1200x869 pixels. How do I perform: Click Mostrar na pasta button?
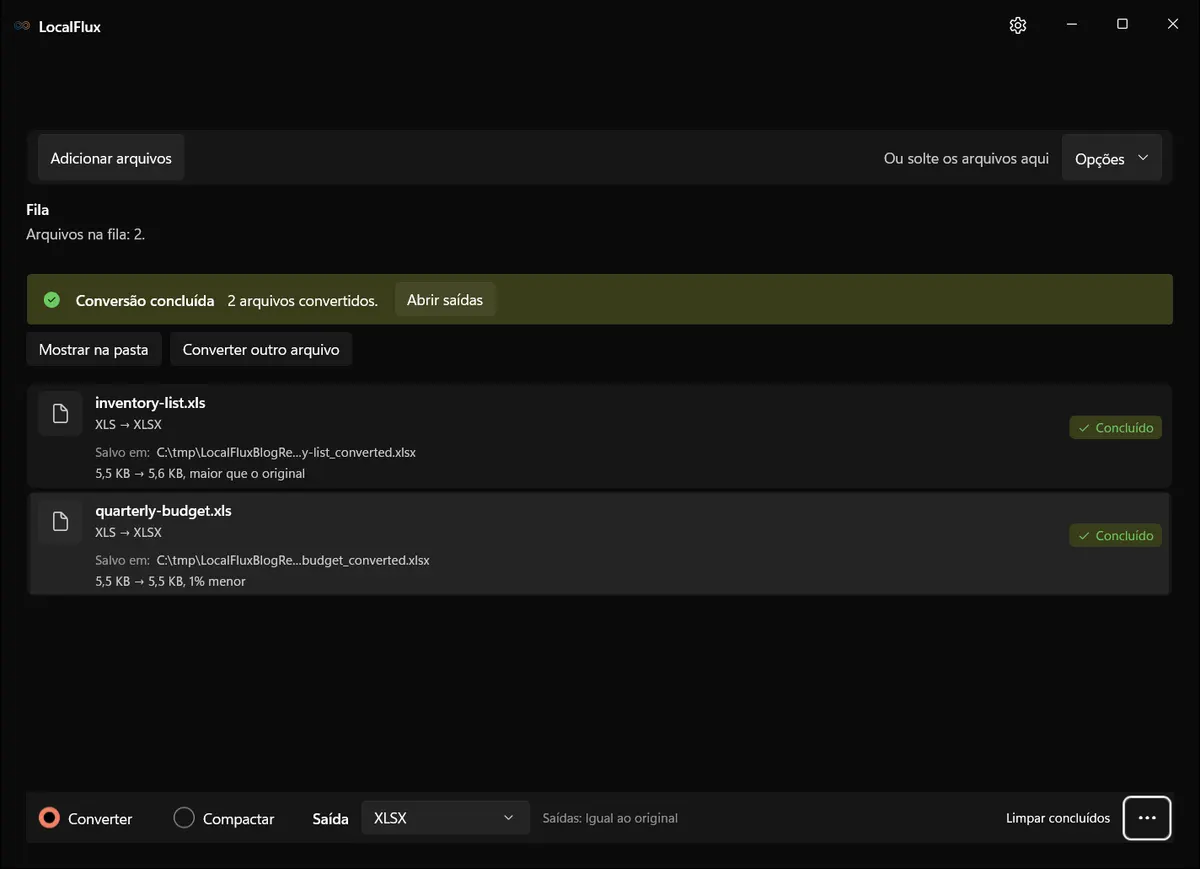[94, 350]
